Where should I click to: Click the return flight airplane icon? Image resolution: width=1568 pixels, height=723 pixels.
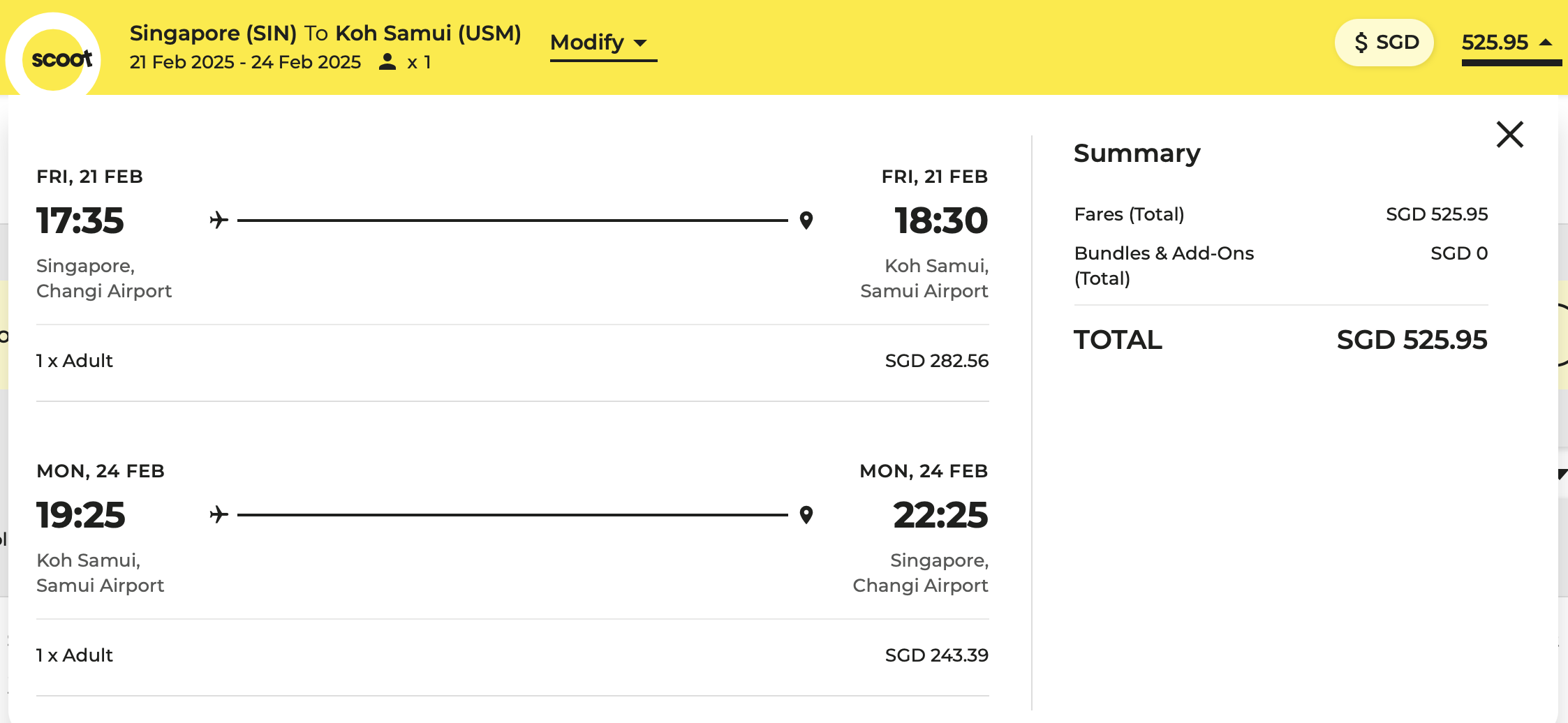tap(219, 515)
